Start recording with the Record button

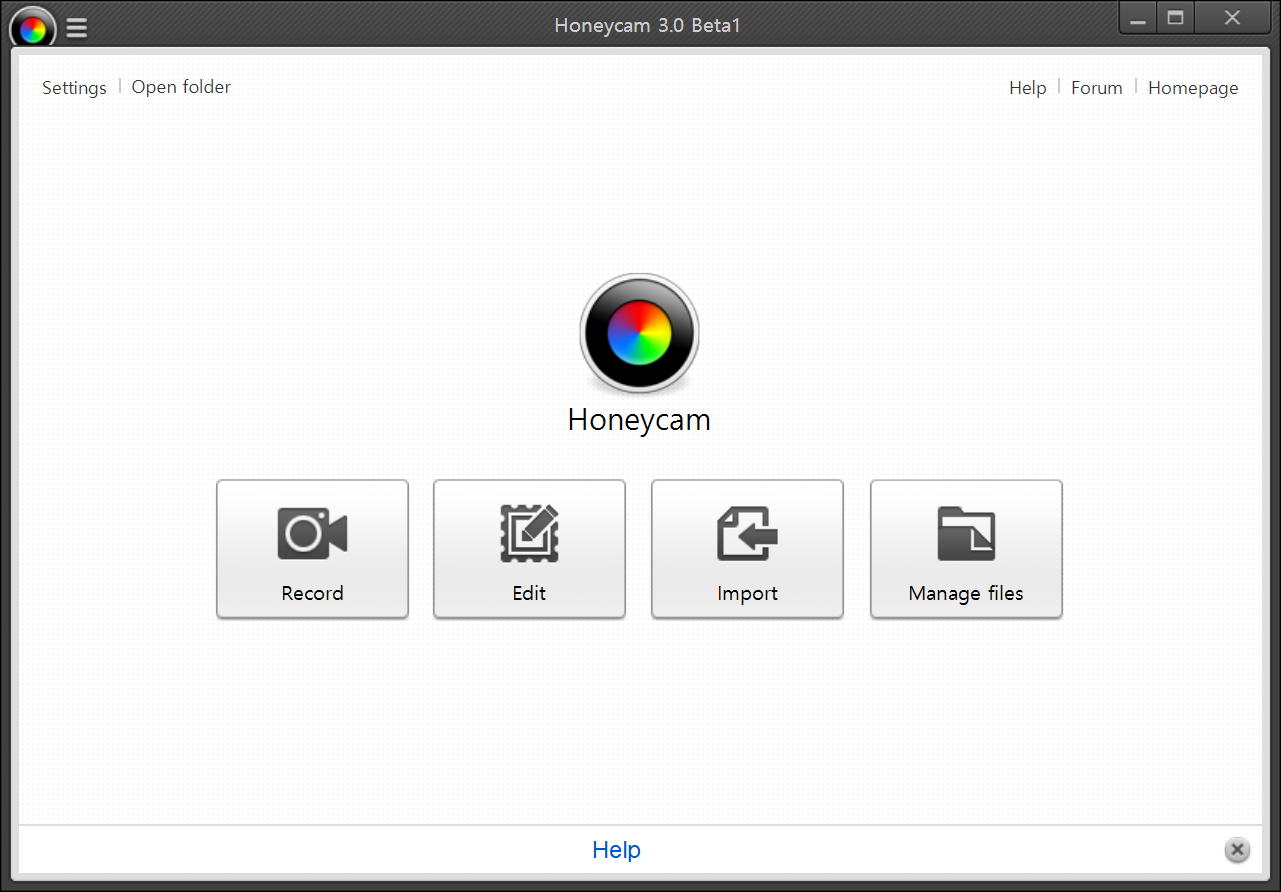(312, 549)
